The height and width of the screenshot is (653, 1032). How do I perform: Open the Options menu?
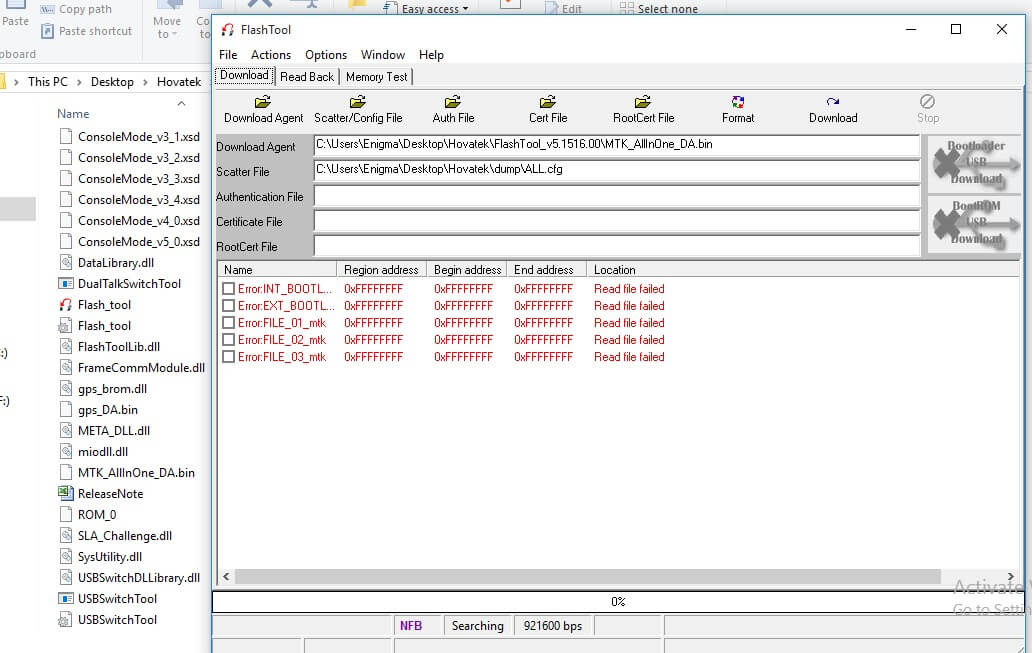tap(326, 55)
